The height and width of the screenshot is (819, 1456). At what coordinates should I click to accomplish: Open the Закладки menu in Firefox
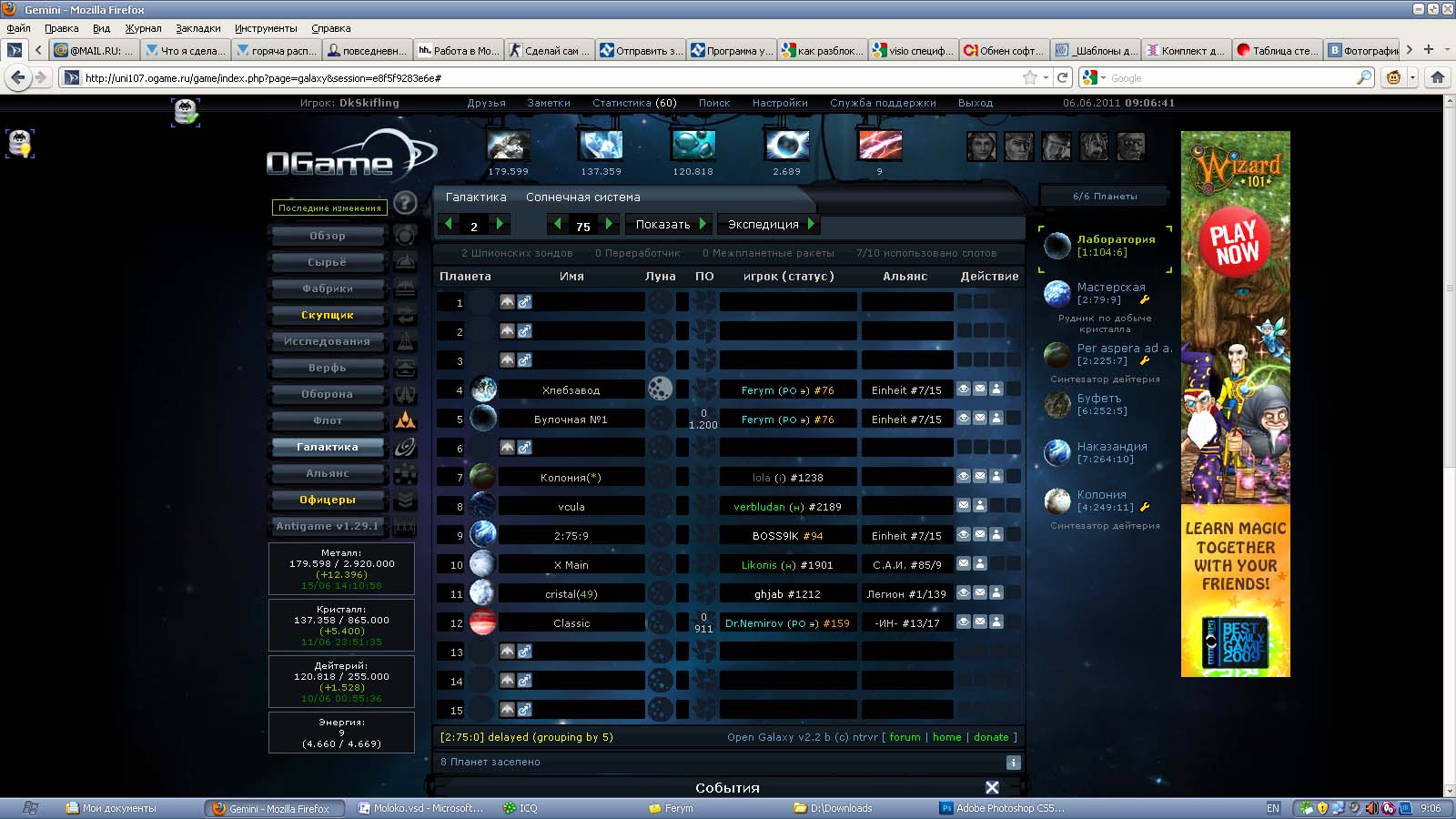tap(198, 28)
